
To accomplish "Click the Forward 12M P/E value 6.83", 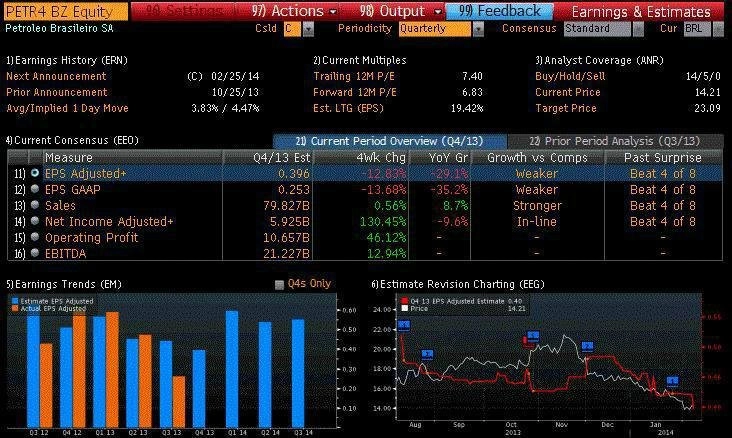I will [472, 92].
